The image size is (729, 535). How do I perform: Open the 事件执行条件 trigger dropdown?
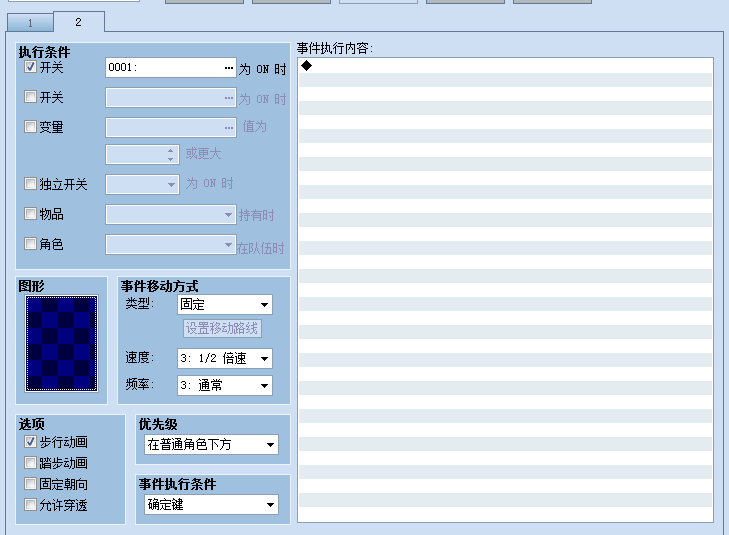(x=212, y=505)
